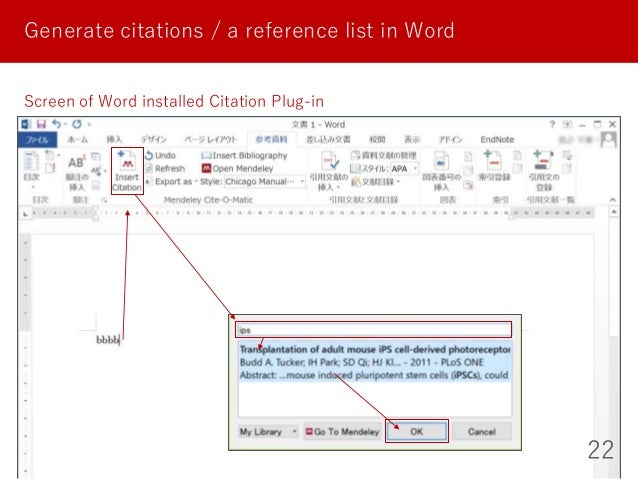Image resolution: width=638 pixels, height=479 pixels.
Task: Click the 索引登録 mark index entry button
Action: tap(494, 166)
